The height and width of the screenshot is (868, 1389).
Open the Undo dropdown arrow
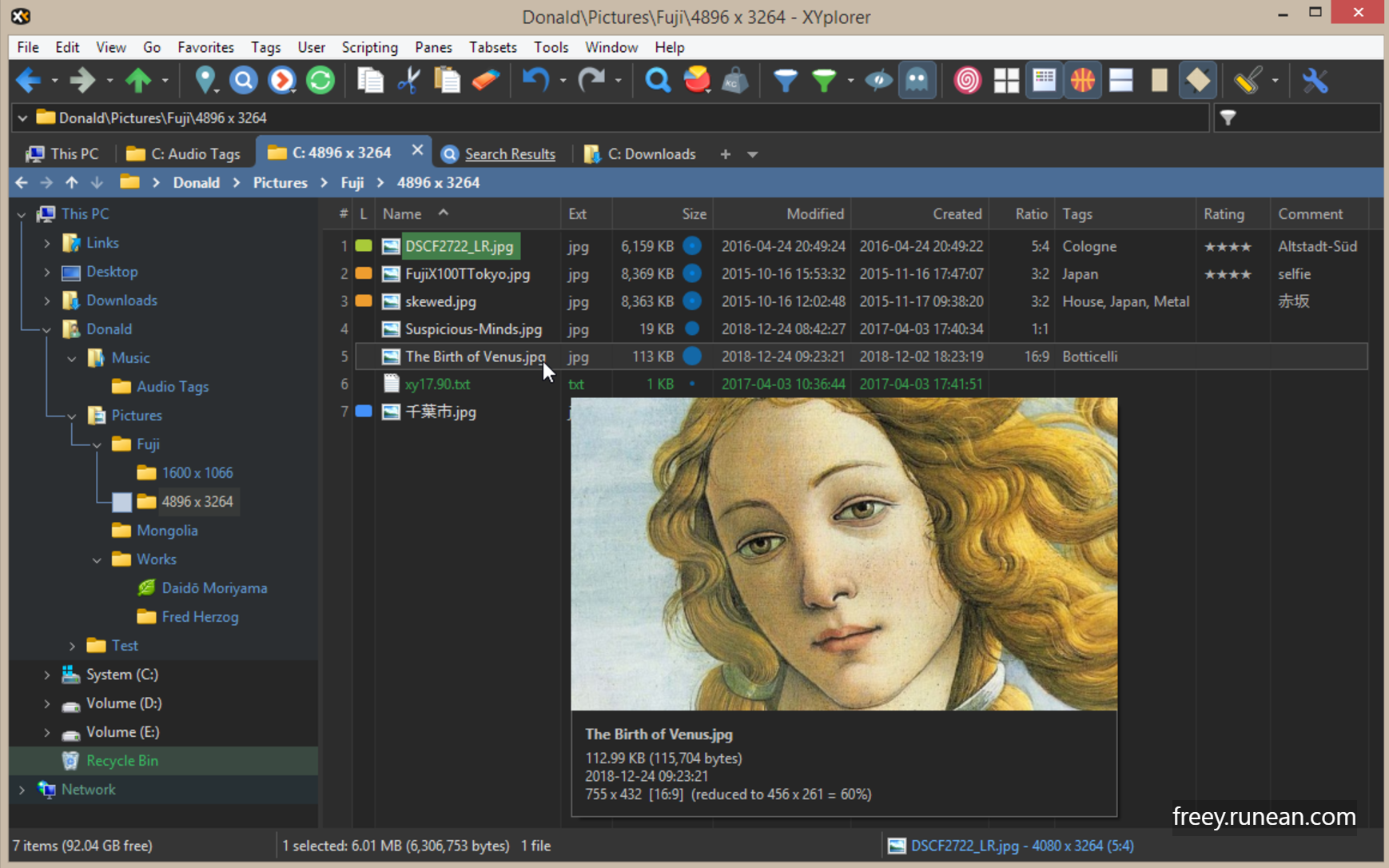[563, 81]
